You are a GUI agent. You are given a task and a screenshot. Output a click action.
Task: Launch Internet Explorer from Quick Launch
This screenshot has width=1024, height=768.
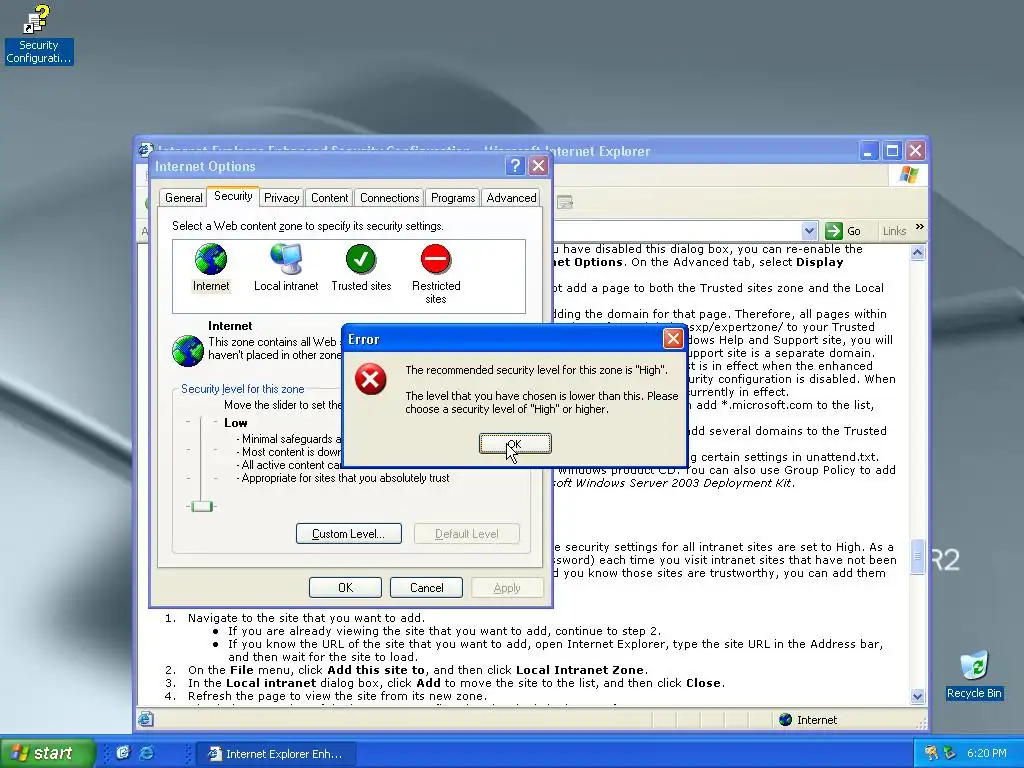pos(148,753)
